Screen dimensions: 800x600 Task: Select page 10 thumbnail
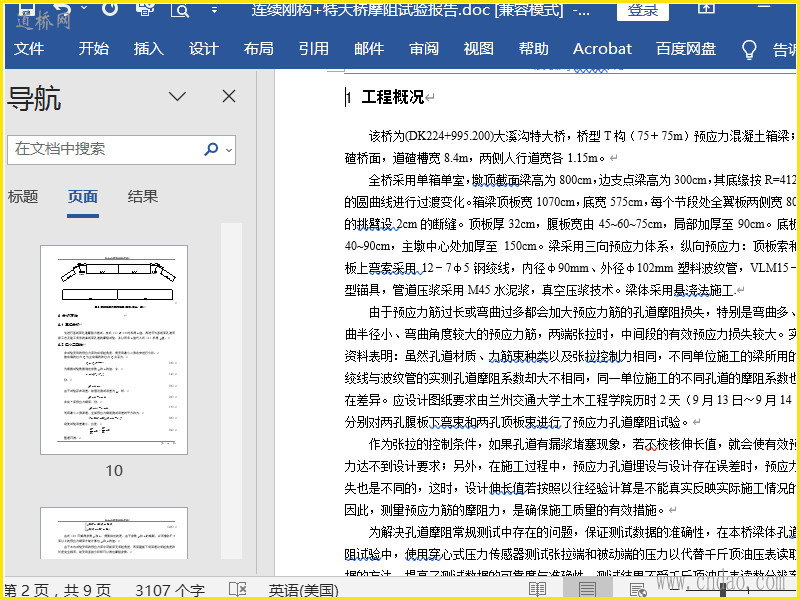[x=113, y=350]
